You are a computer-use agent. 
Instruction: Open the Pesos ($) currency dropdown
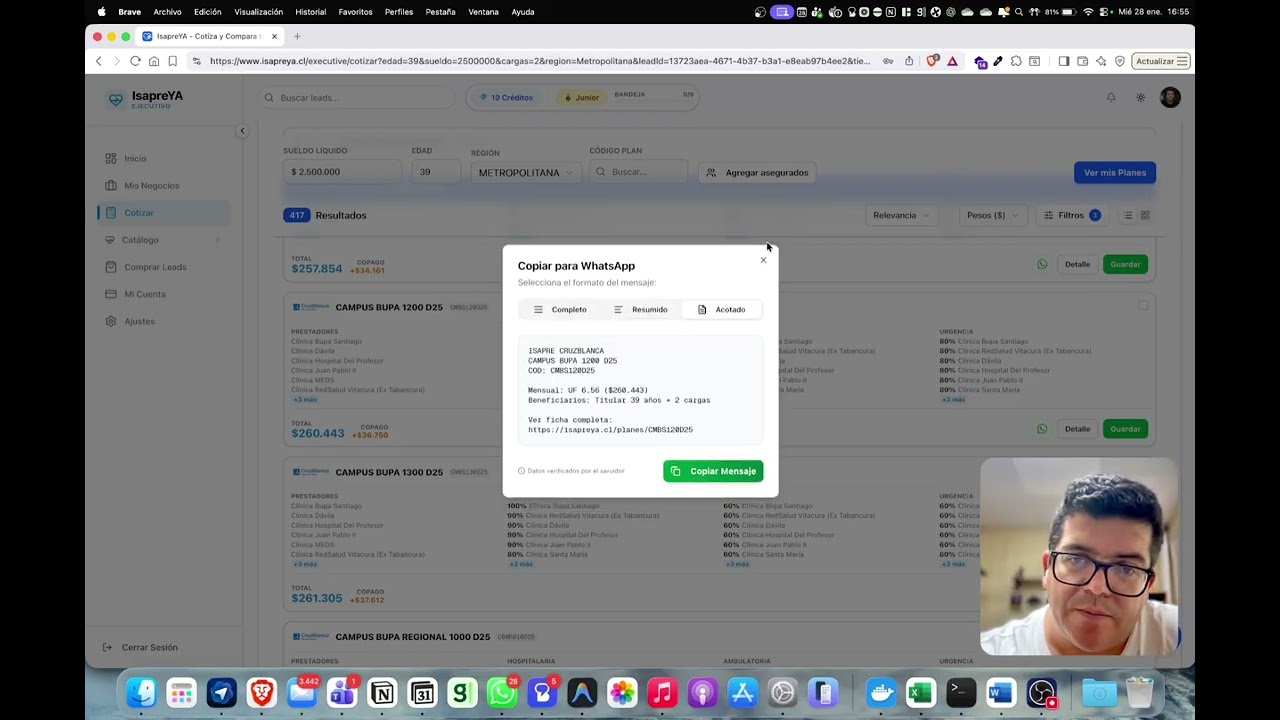pyautogui.click(x=992, y=215)
